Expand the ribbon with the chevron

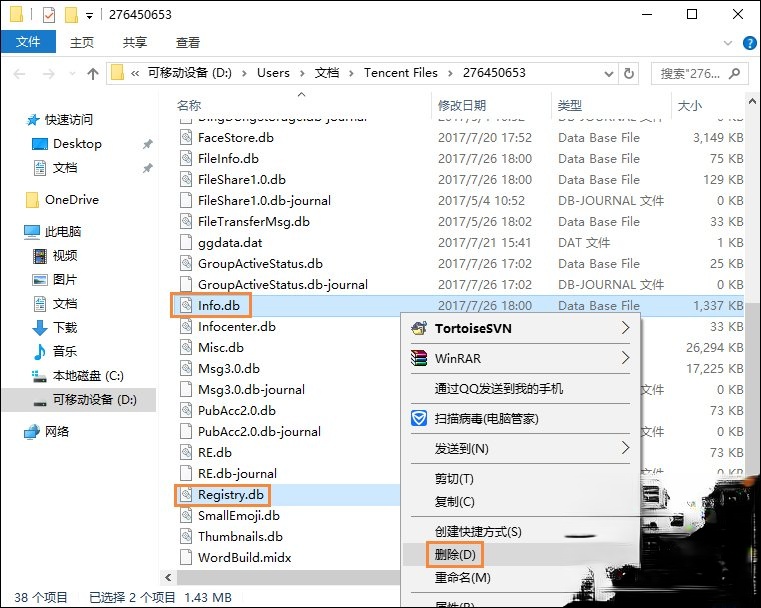click(x=728, y=43)
